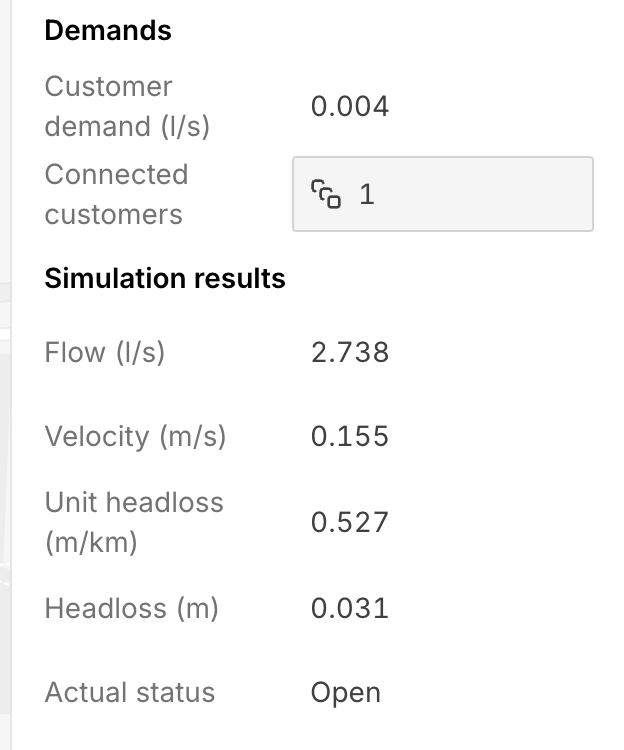Select the velocity value 0.155
Viewport: 624px width, 750px height.
click(x=350, y=437)
